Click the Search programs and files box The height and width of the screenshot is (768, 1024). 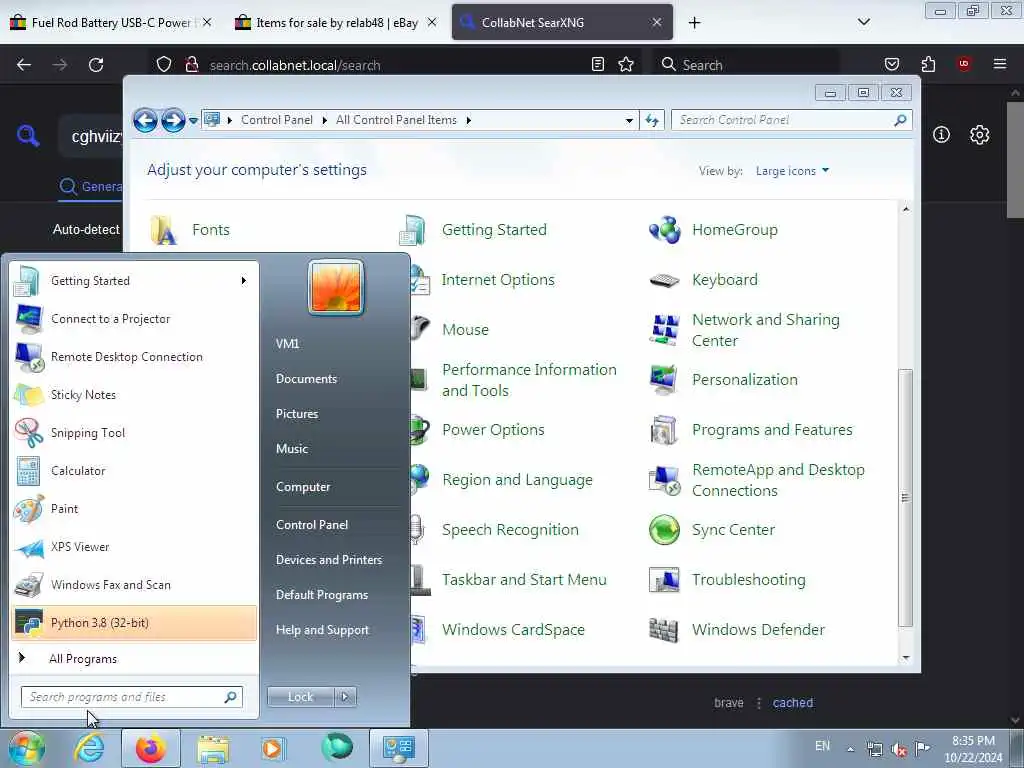pos(131,697)
